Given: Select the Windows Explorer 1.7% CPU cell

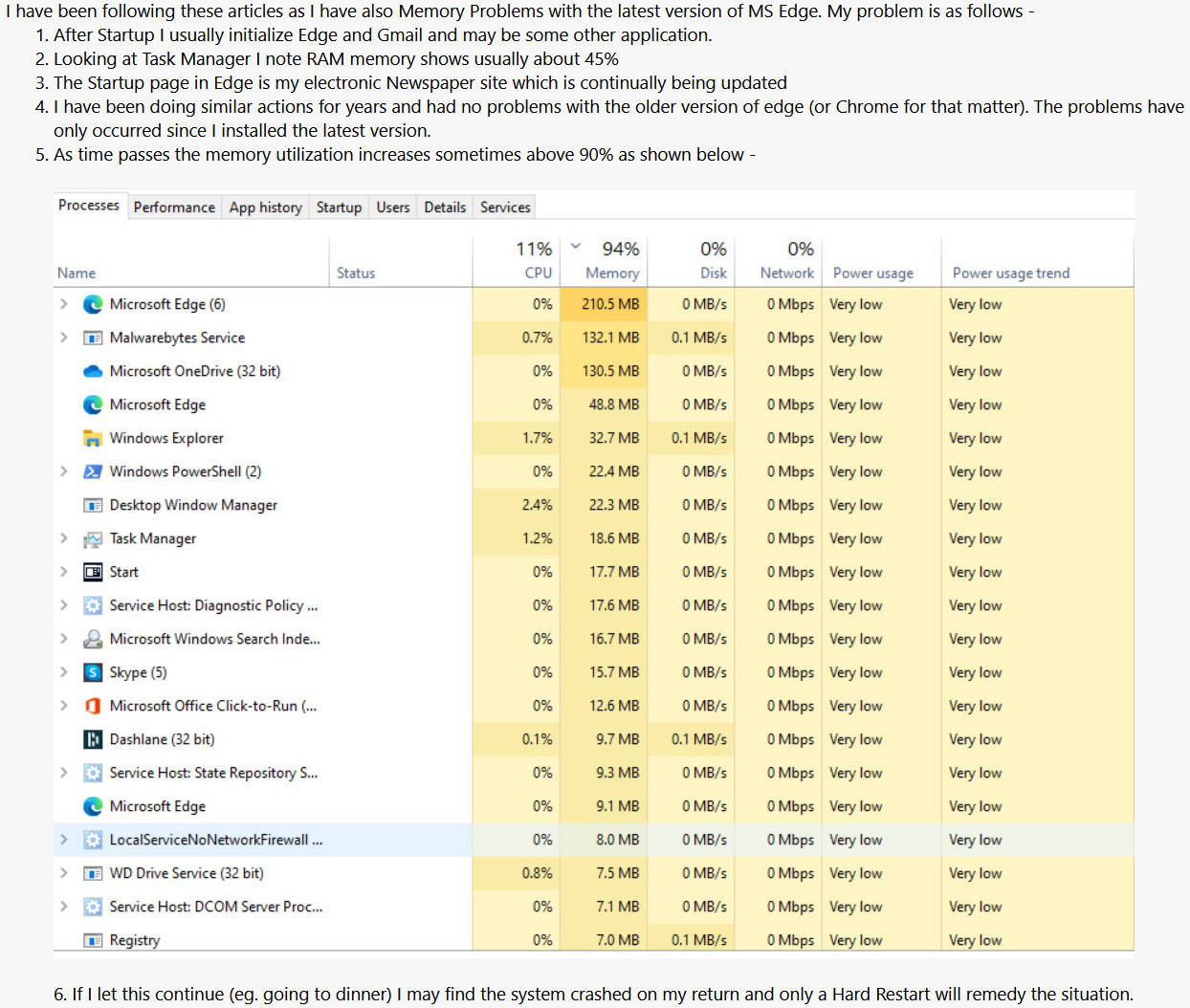Looking at the screenshot, I should point(517,438).
